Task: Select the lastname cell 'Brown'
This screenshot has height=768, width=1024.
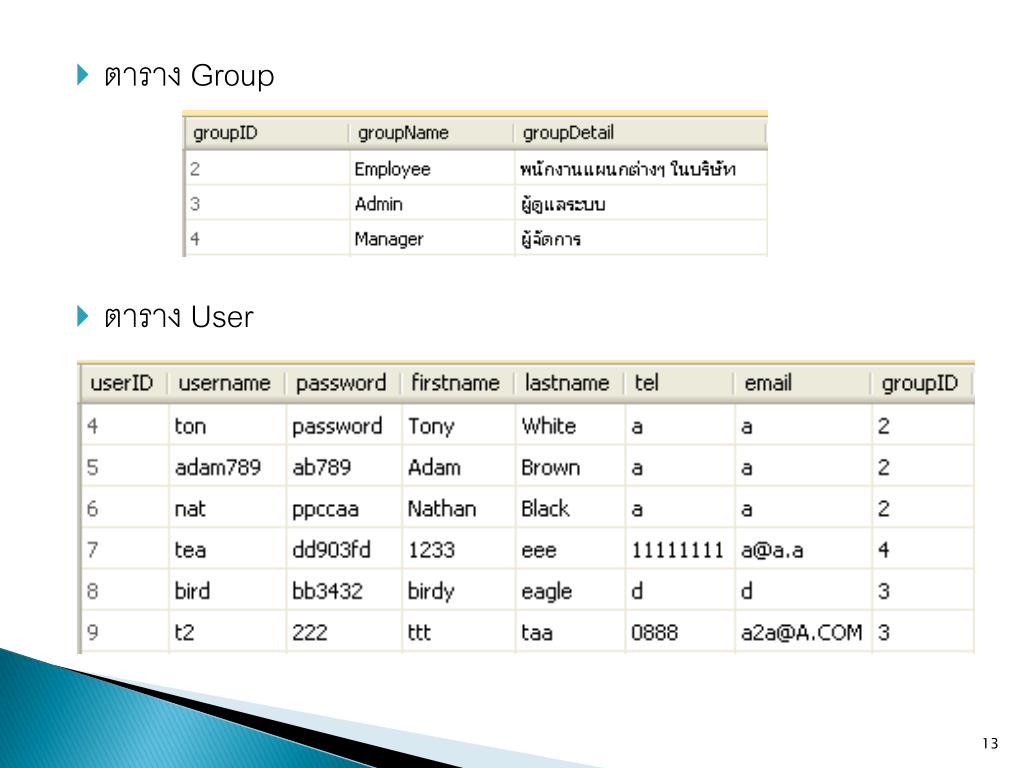Action: (570, 467)
